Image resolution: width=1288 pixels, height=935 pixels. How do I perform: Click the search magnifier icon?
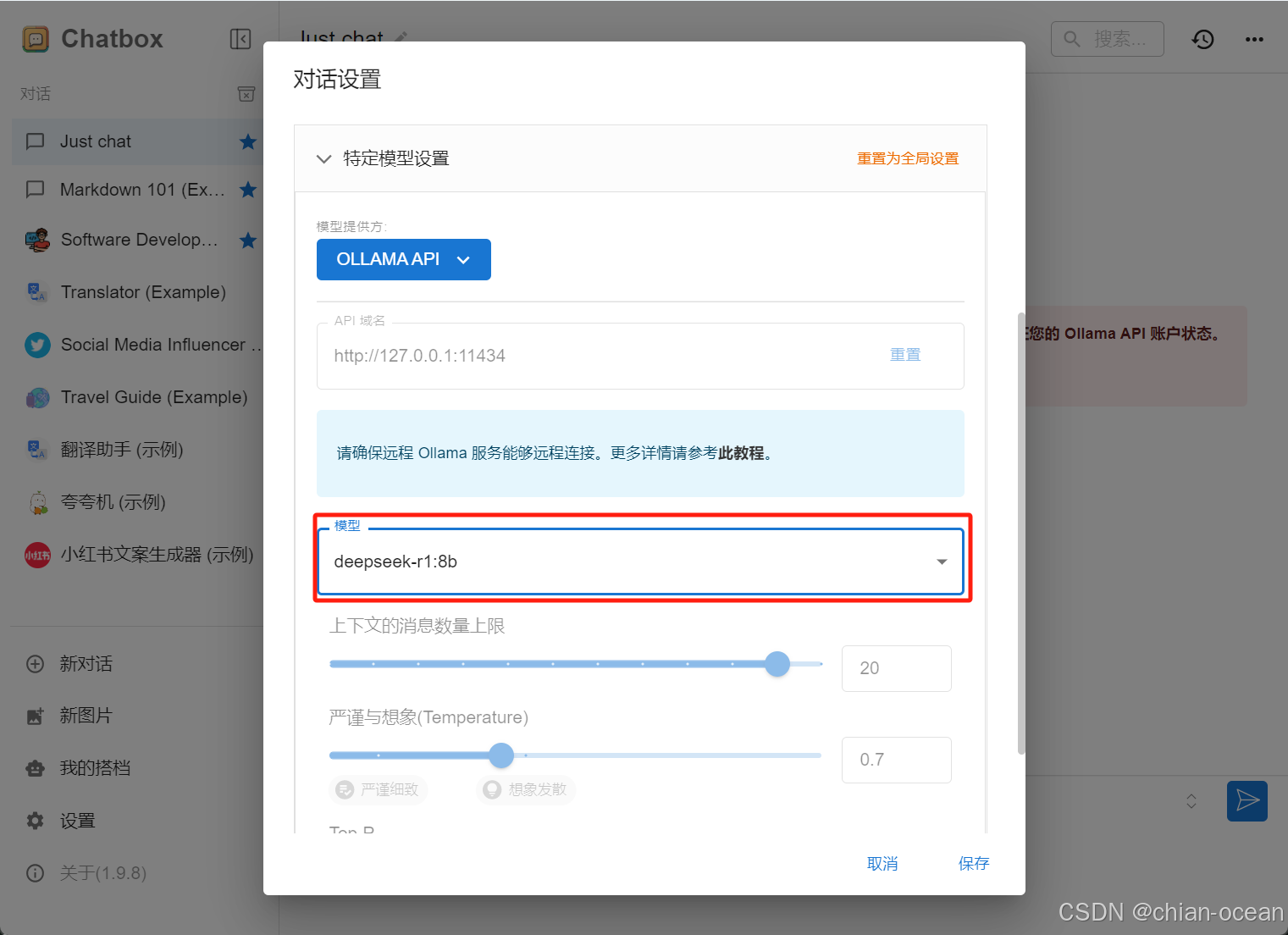(x=1072, y=39)
